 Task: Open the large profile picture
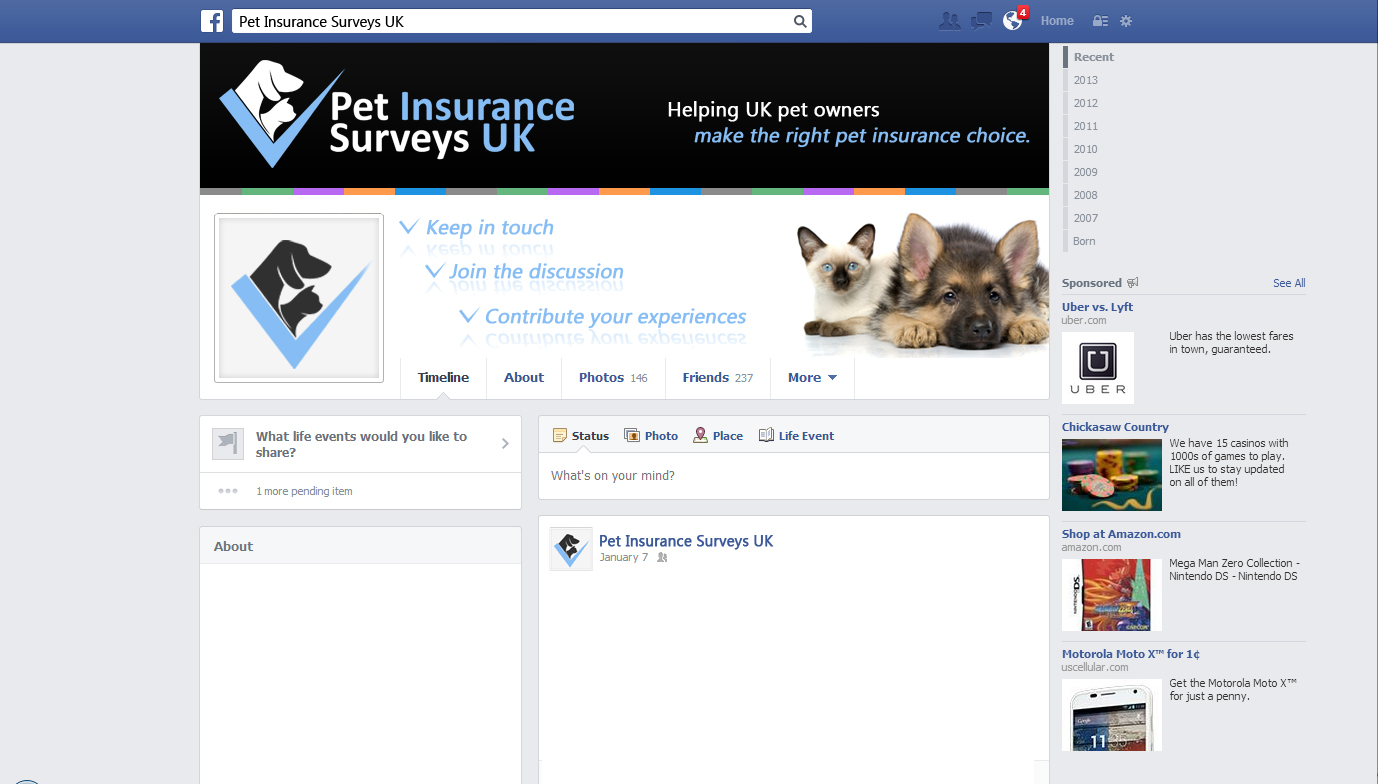tap(299, 298)
